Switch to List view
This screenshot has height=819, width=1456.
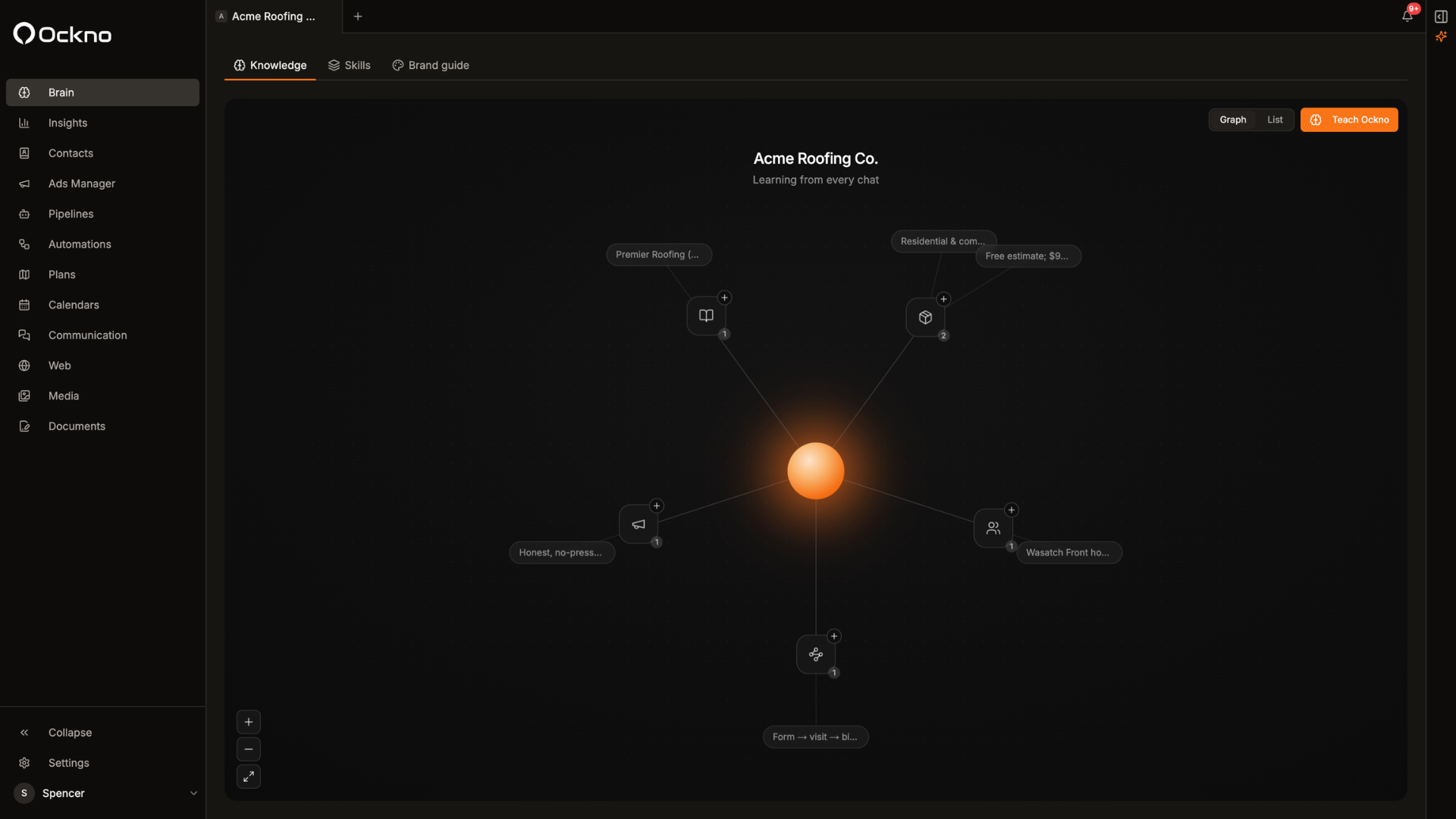1275,120
